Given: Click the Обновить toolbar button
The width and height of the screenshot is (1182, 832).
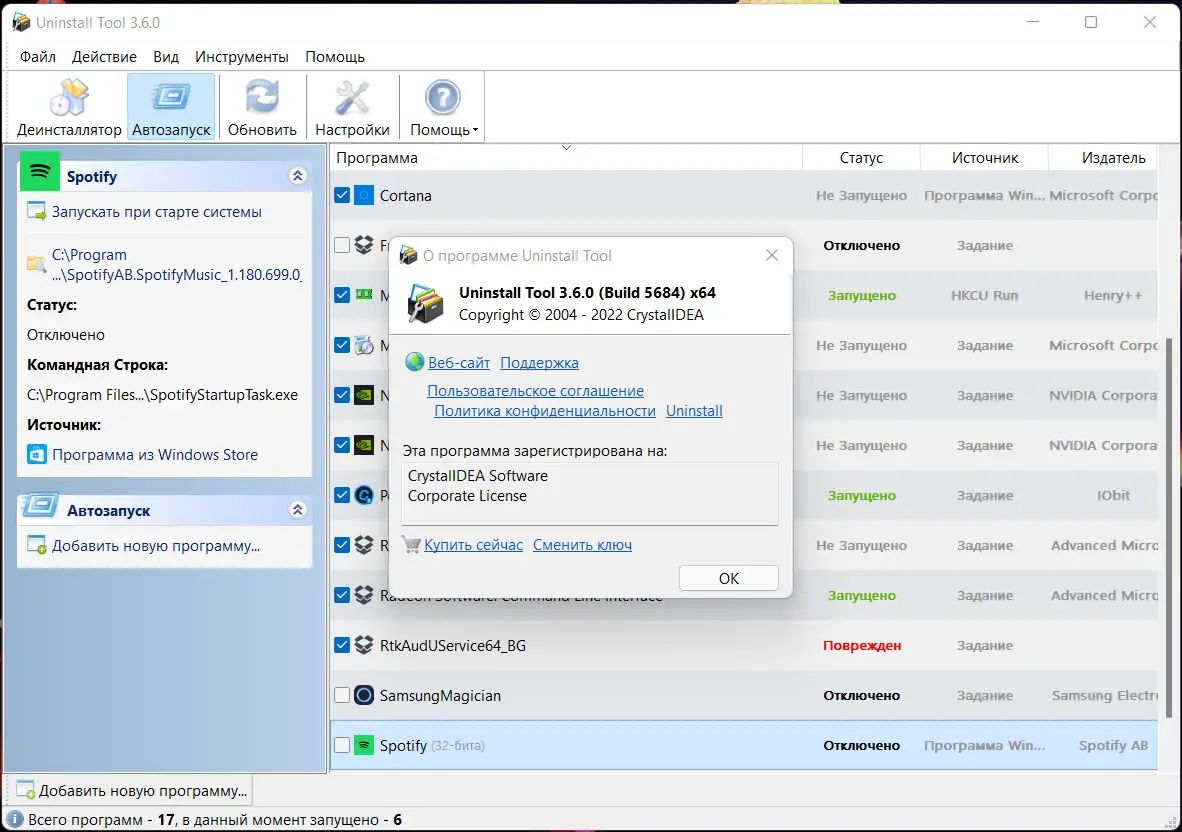Looking at the screenshot, I should click(262, 107).
